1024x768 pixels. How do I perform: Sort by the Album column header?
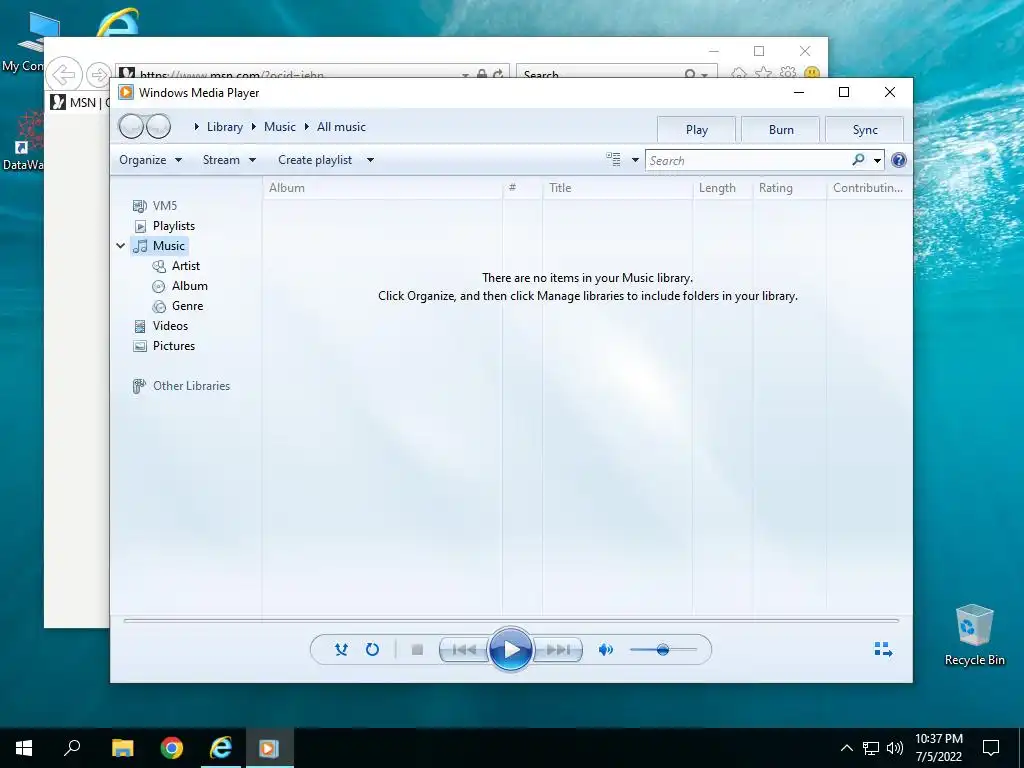coord(383,188)
